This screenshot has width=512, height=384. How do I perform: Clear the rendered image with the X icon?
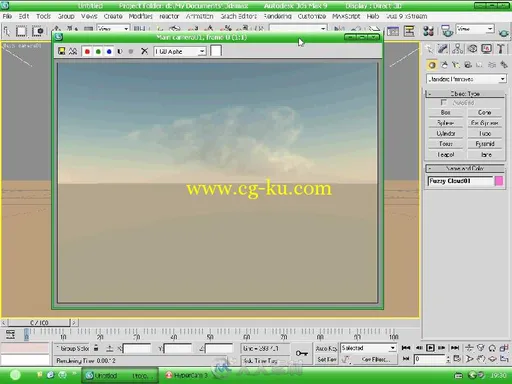(x=144, y=51)
